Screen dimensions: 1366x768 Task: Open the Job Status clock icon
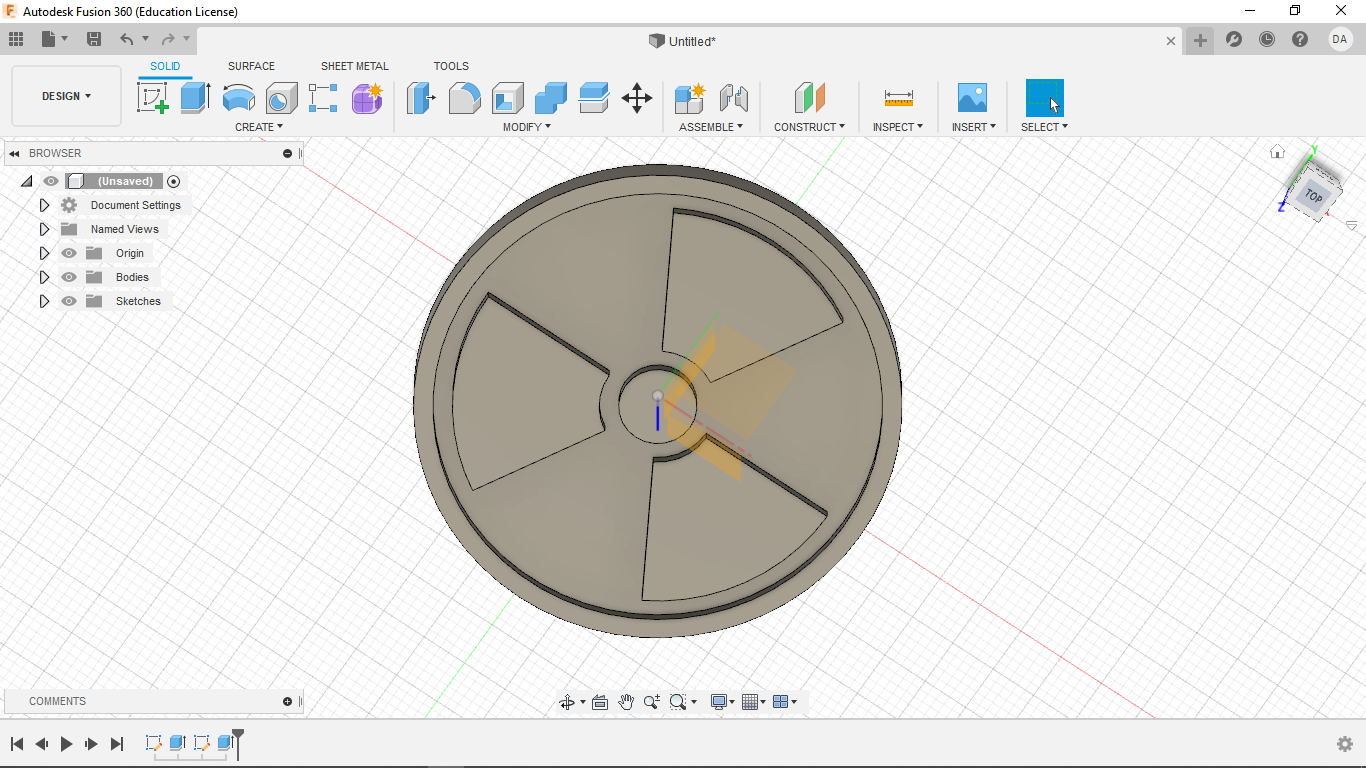(x=1267, y=39)
